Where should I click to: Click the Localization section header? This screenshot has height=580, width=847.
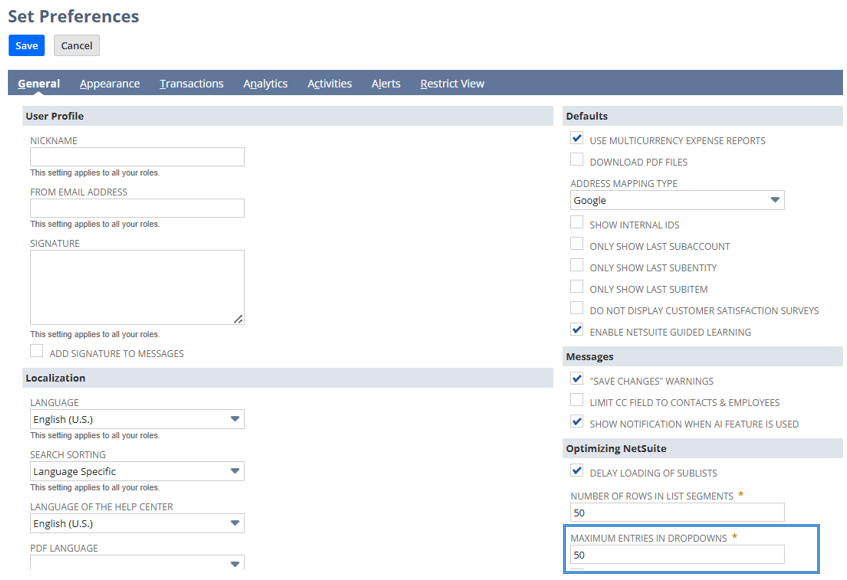[287, 378]
